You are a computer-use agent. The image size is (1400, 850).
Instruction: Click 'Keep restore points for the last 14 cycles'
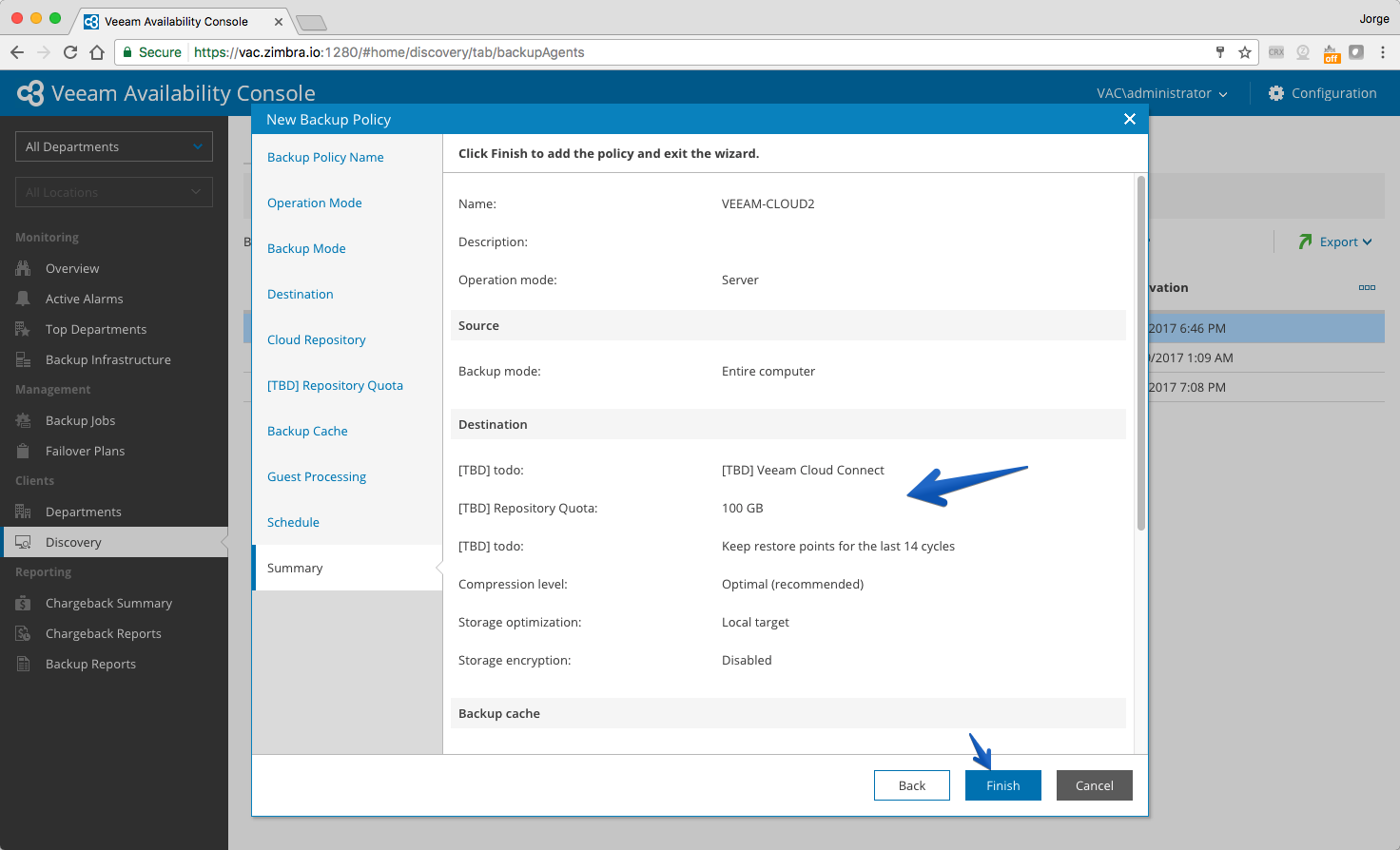coord(838,546)
